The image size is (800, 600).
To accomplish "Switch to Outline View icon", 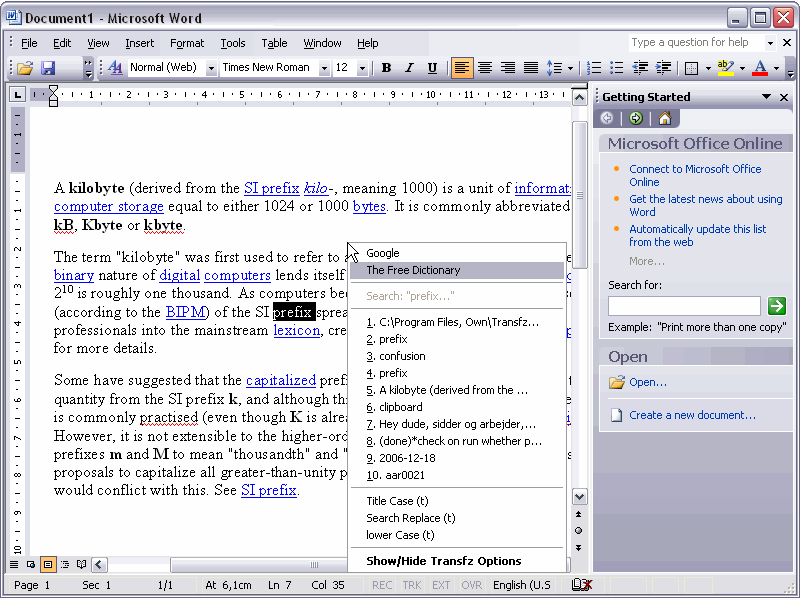I will pos(65,564).
